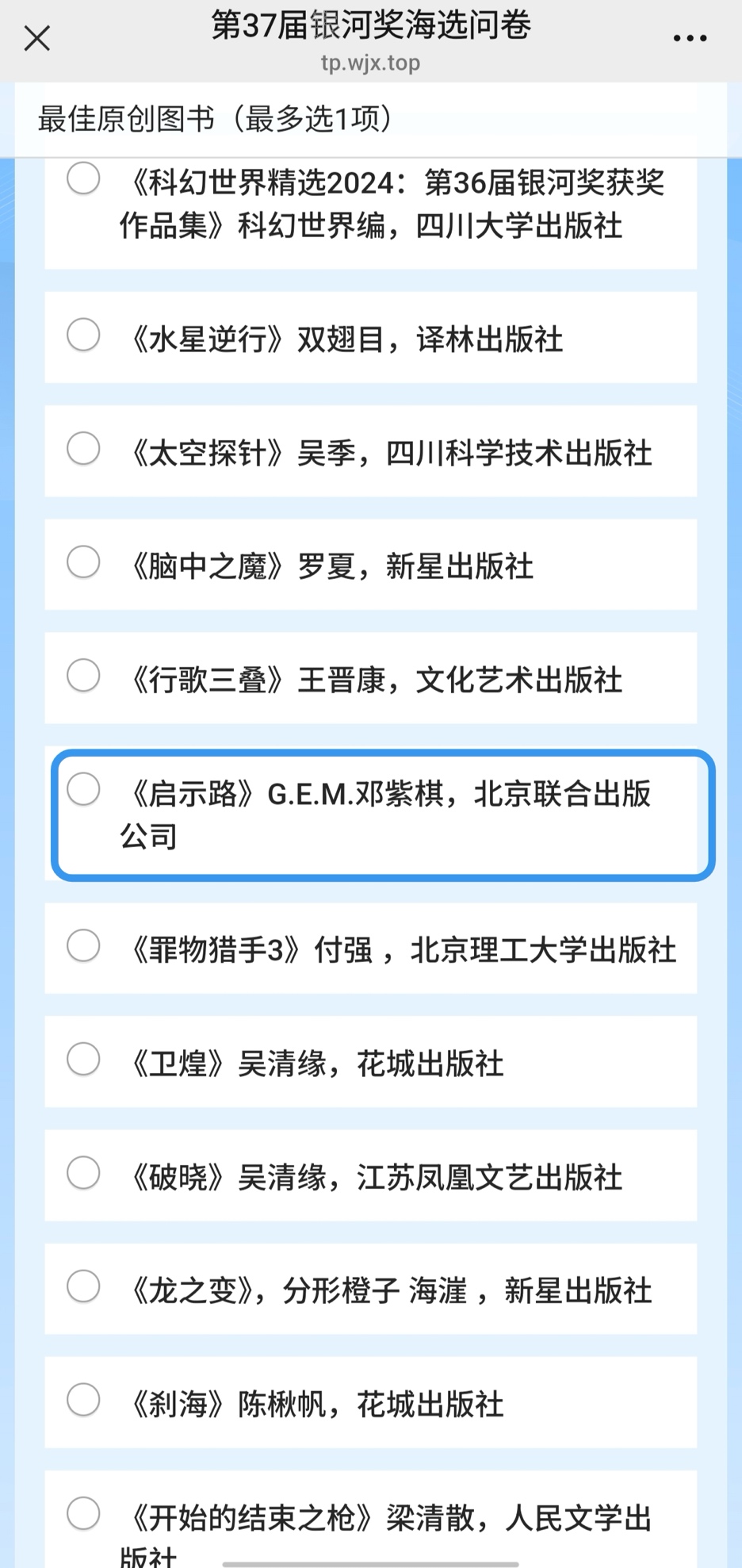
Task: Choose the 《脑中之魔》 radio option
Action: 83,562
